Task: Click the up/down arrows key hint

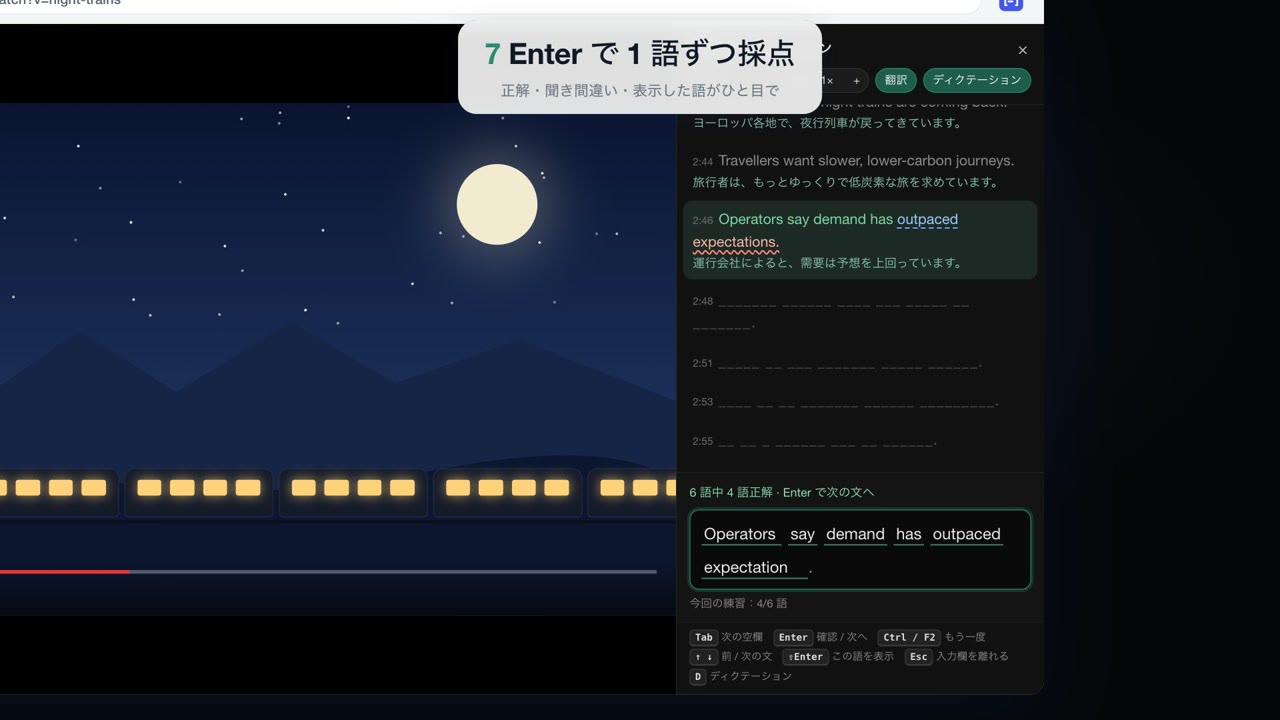Action: coord(703,657)
